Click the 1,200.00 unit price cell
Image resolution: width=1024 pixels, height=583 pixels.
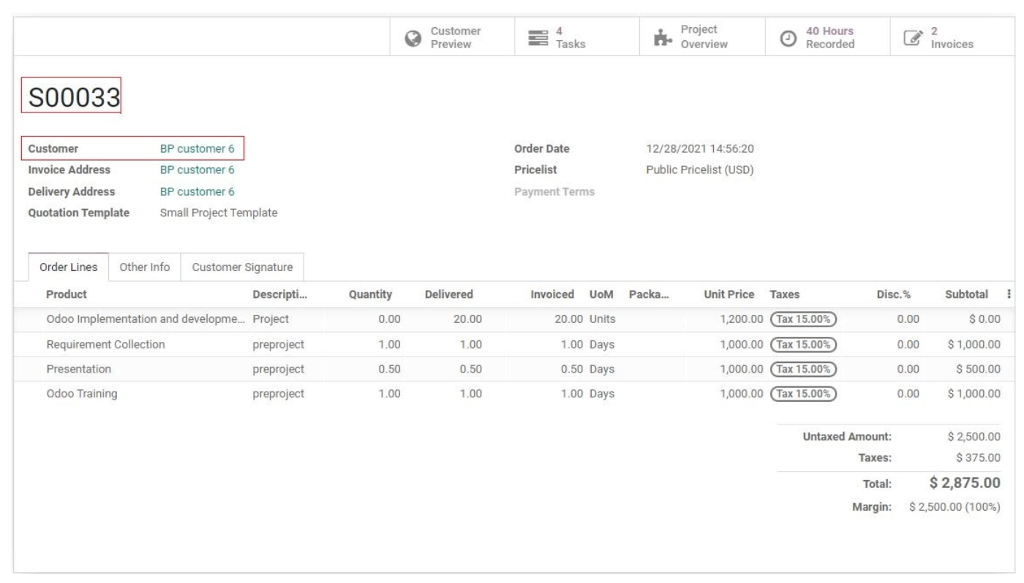point(741,319)
